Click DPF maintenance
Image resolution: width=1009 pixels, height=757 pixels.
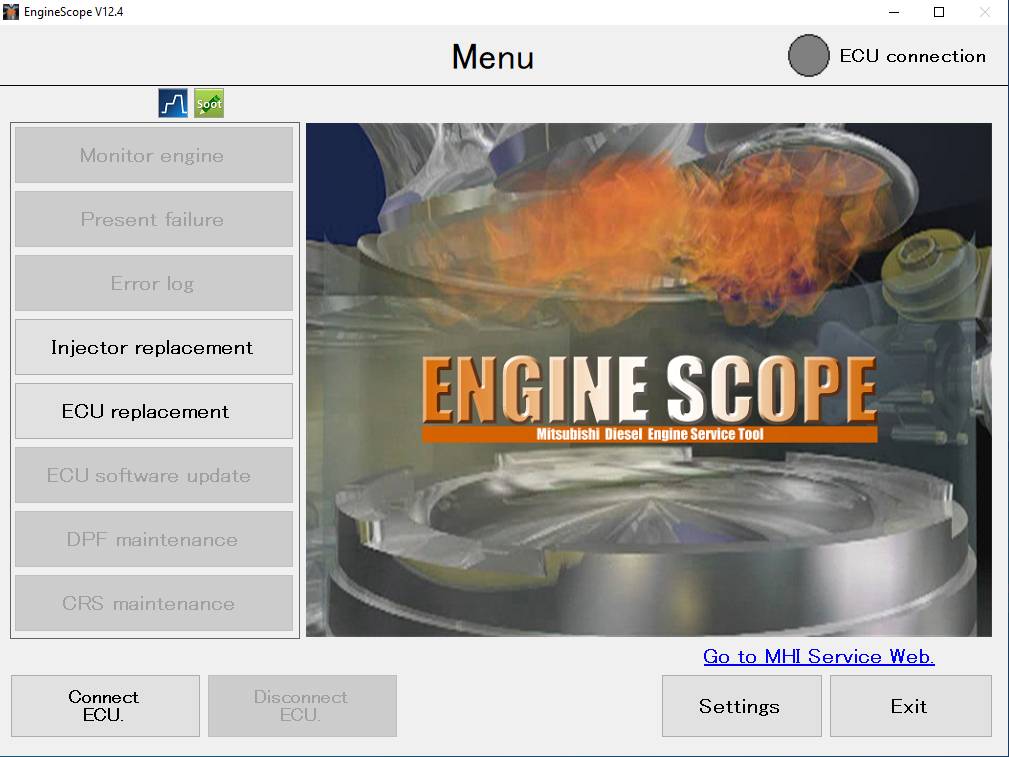click(153, 539)
